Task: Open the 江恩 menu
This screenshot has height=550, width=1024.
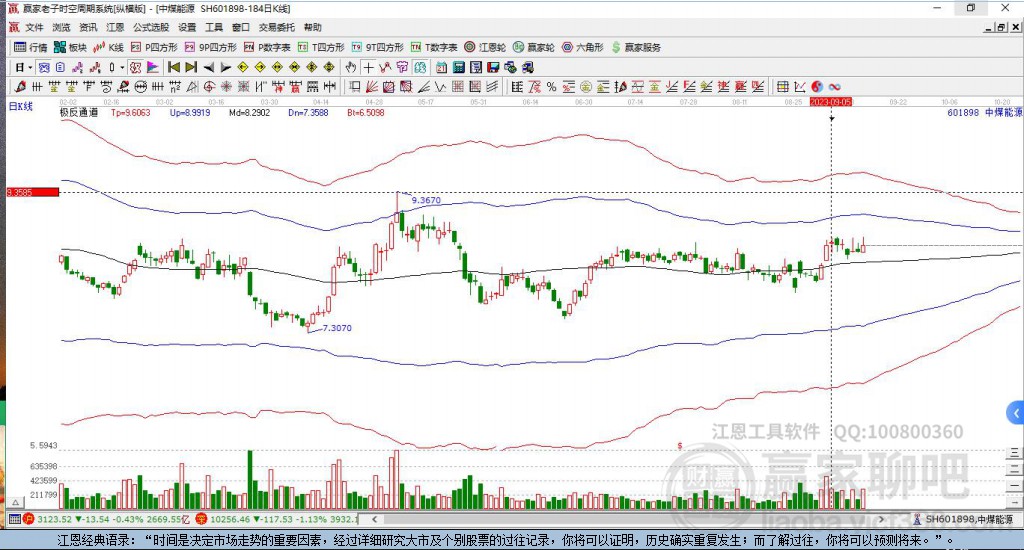Action: click(x=115, y=27)
